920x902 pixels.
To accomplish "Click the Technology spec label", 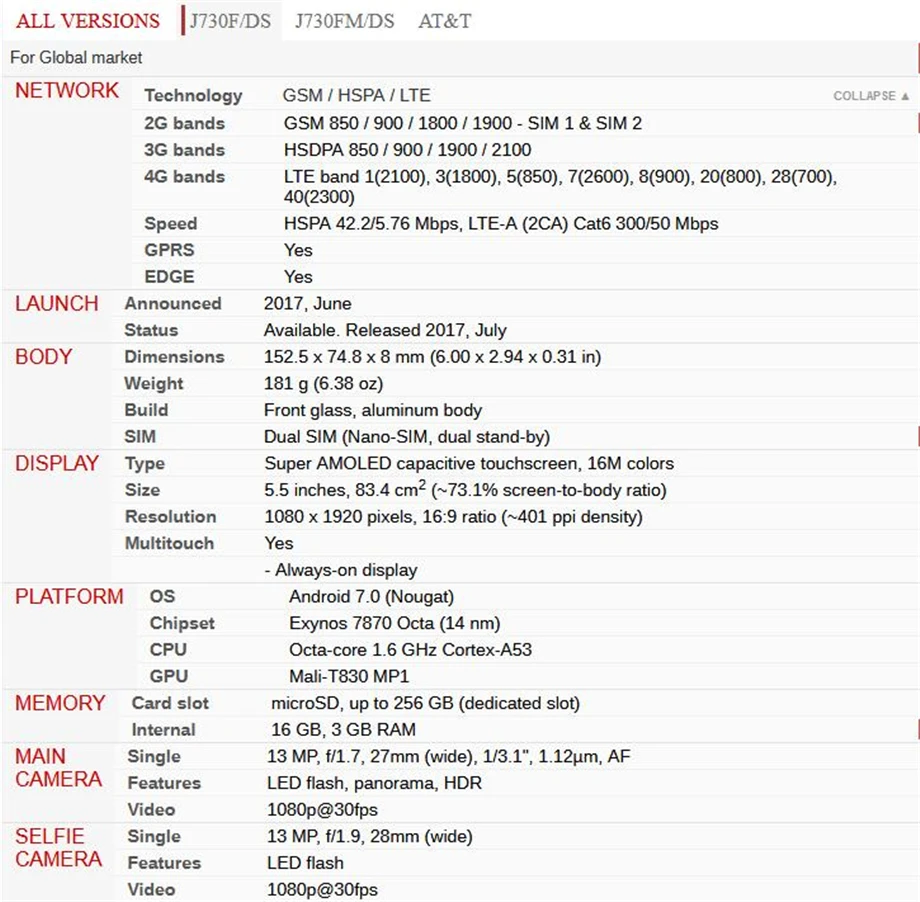I will [193, 96].
